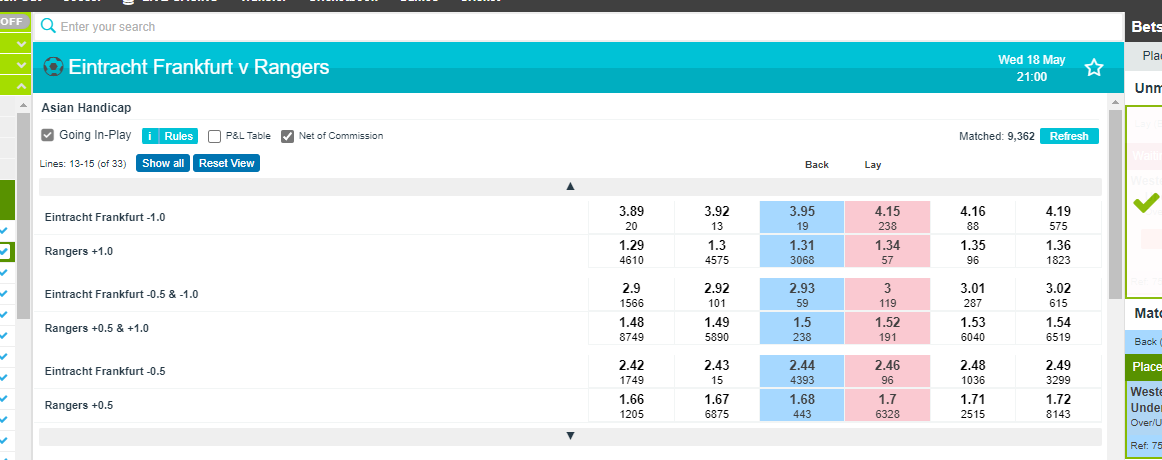Click the 'Eintracht Frankfurt -1.0' selection name
Image resolution: width=1162 pixels, height=460 pixels.
coord(104,217)
